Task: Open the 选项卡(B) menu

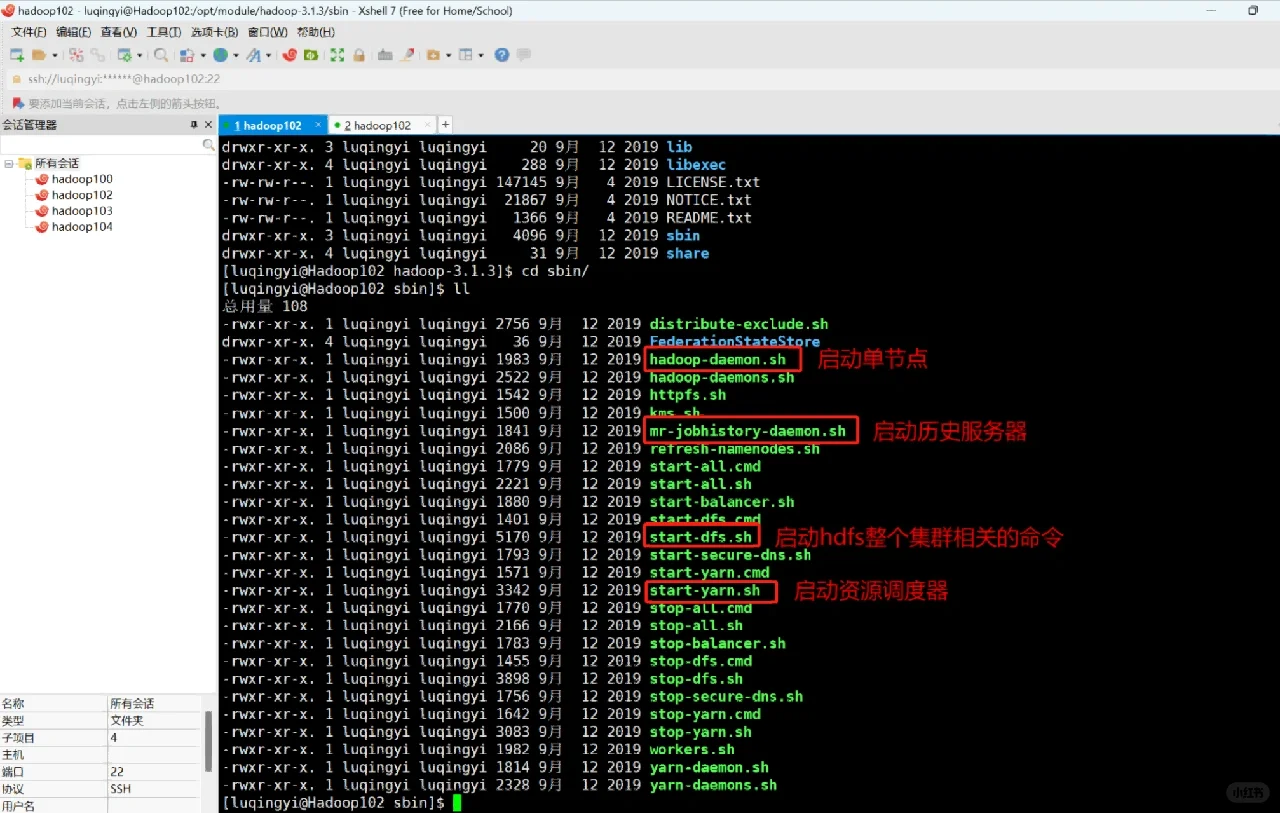Action: (x=215, y=32)
